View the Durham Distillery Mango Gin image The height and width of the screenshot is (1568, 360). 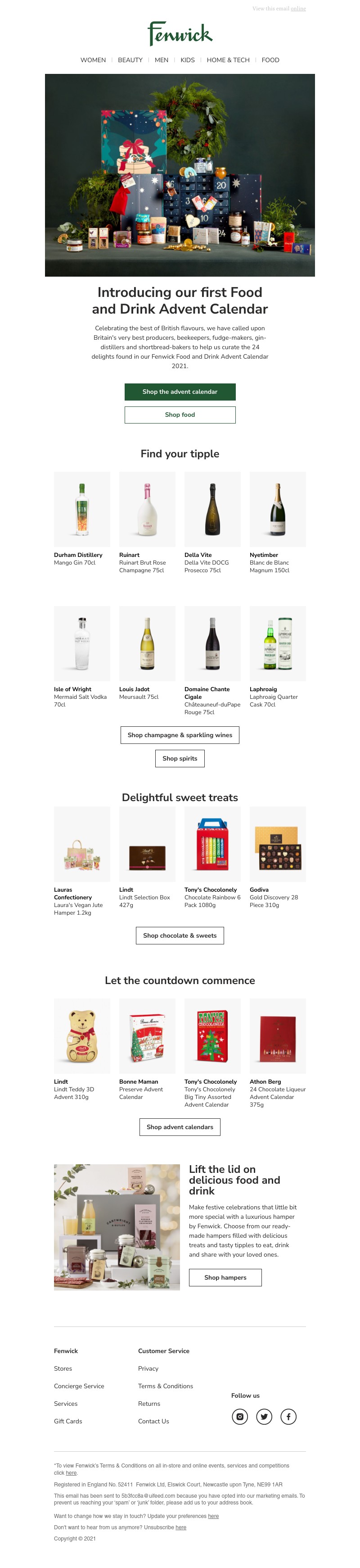(82, 510)
